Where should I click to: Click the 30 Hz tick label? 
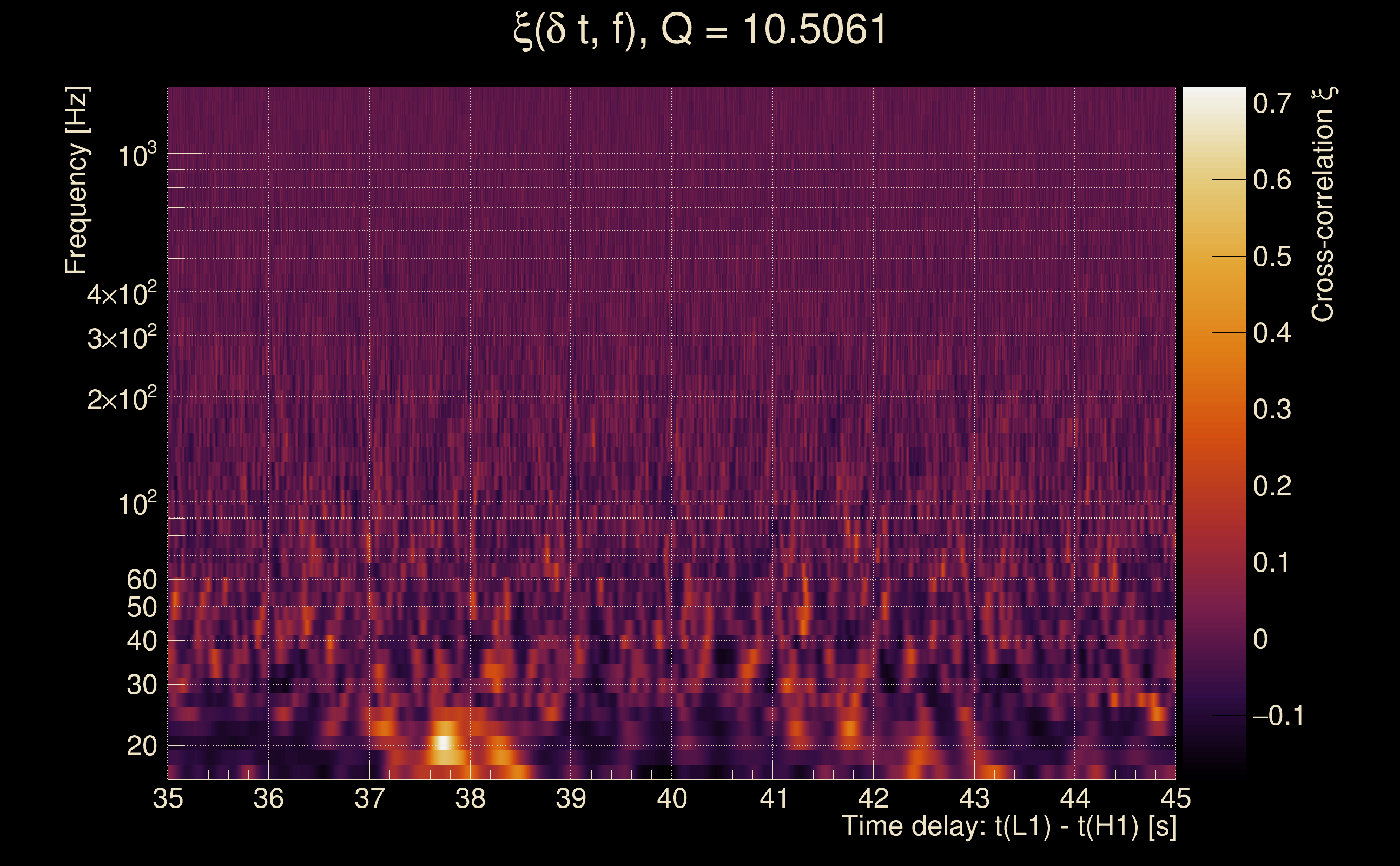(x=141, y=685)
